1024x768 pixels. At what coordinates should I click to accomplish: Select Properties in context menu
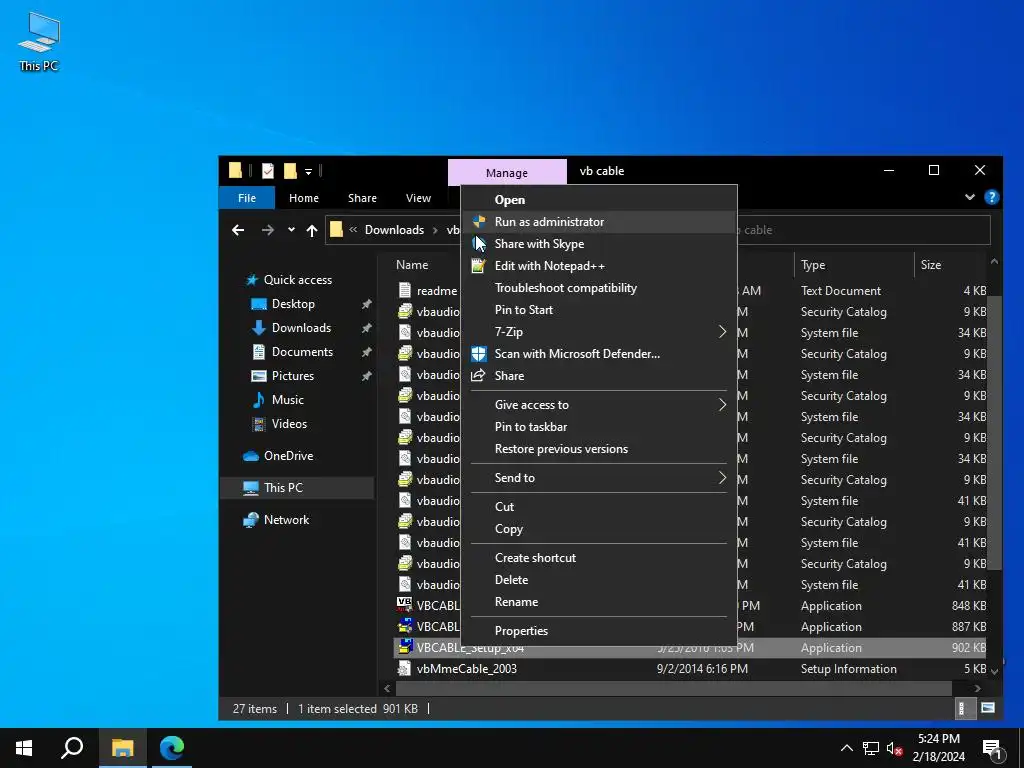click(599, 631)
